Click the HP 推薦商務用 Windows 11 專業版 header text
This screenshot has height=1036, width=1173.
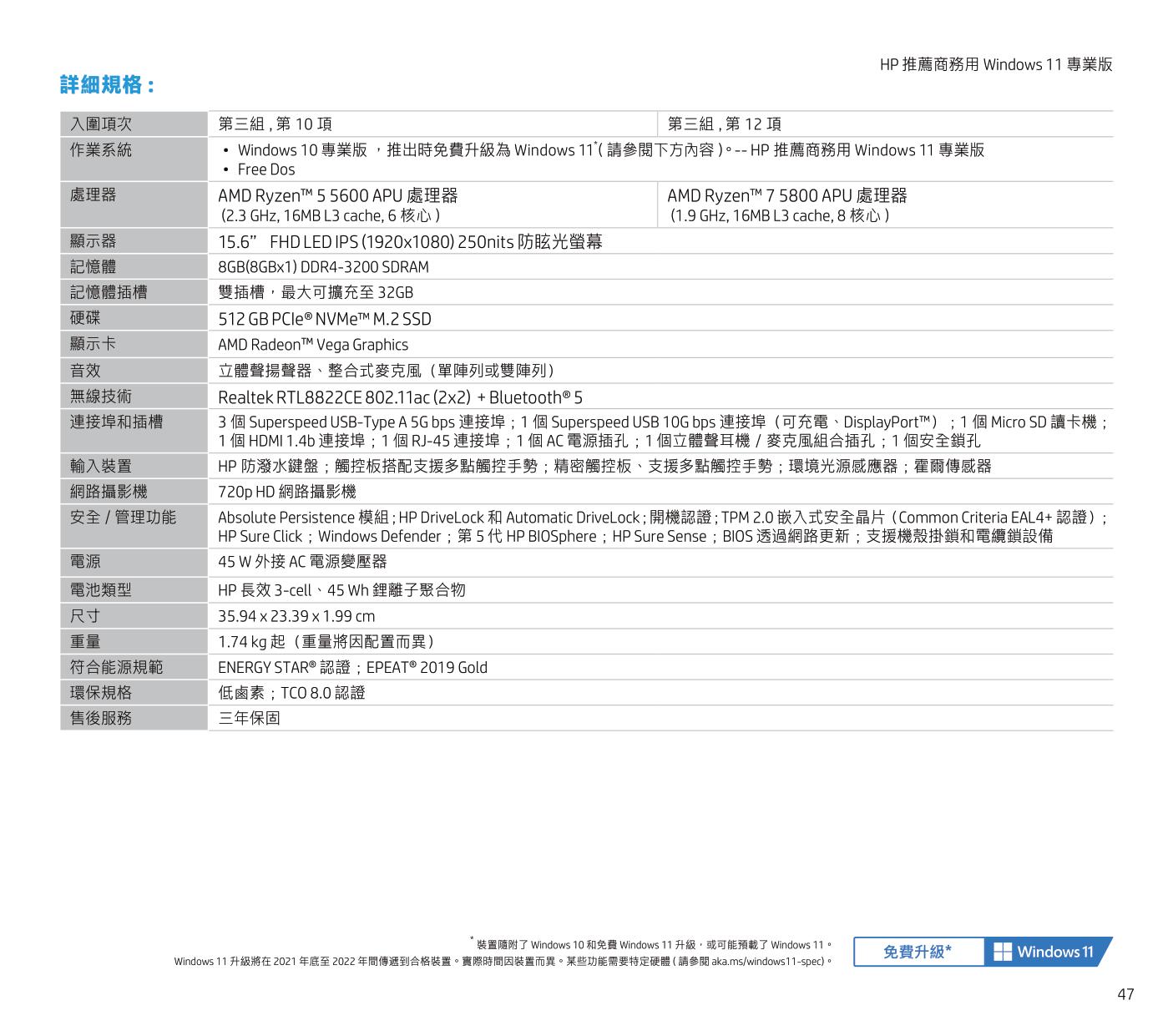(995, 65)
